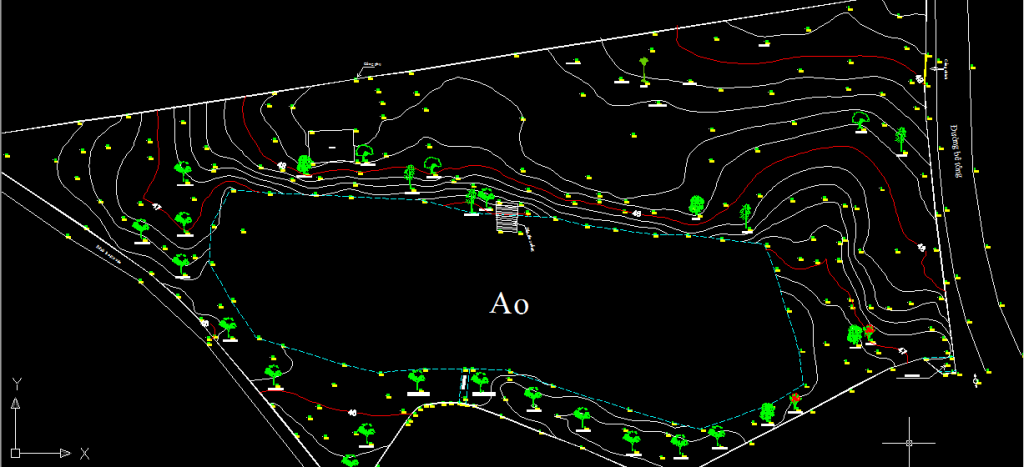Select the gate symbol on pond's south edge
This screenshot has height=467, width=1024.
464,381
